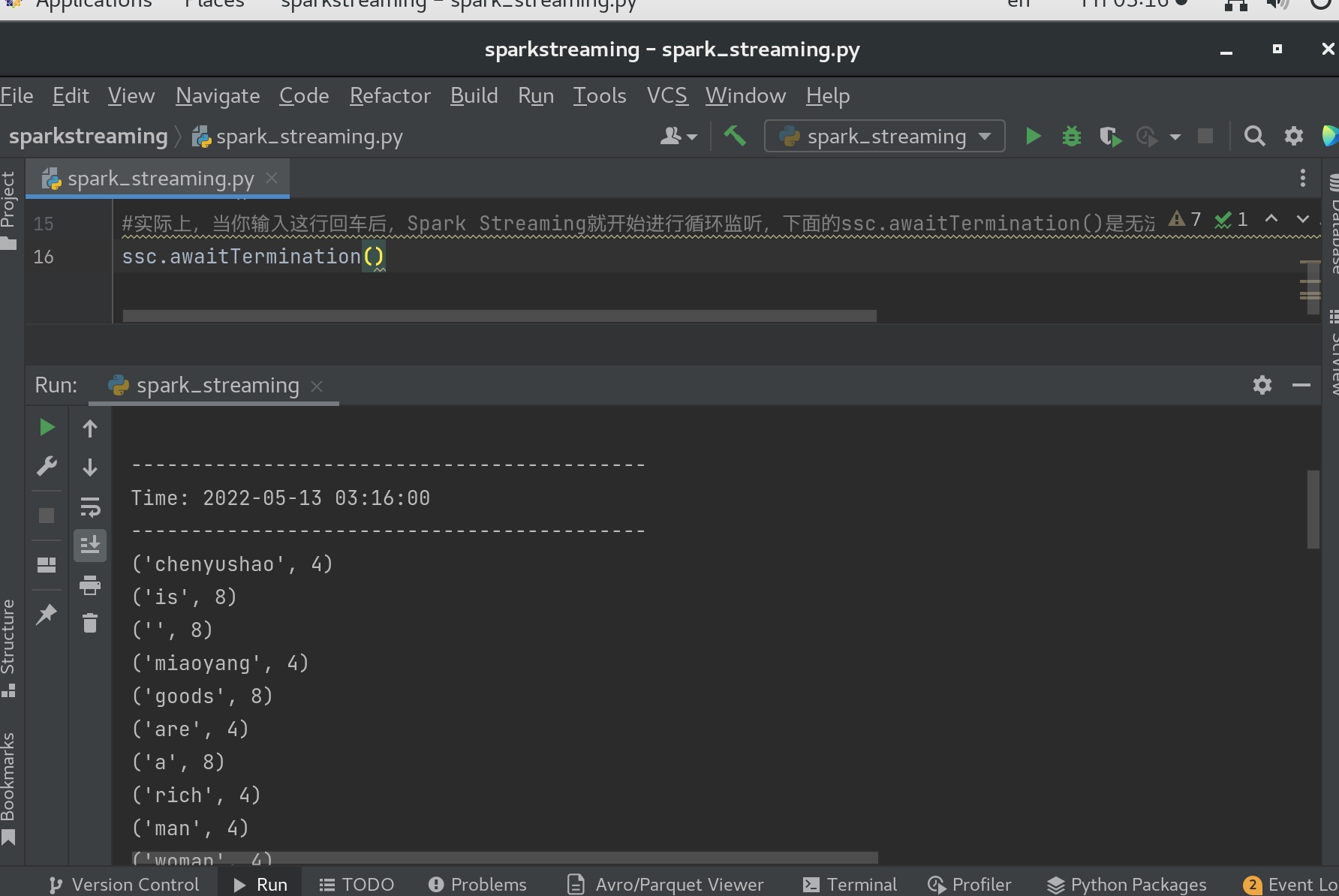
Task: Open Version Control tool window
Action: tap(125, 885)
